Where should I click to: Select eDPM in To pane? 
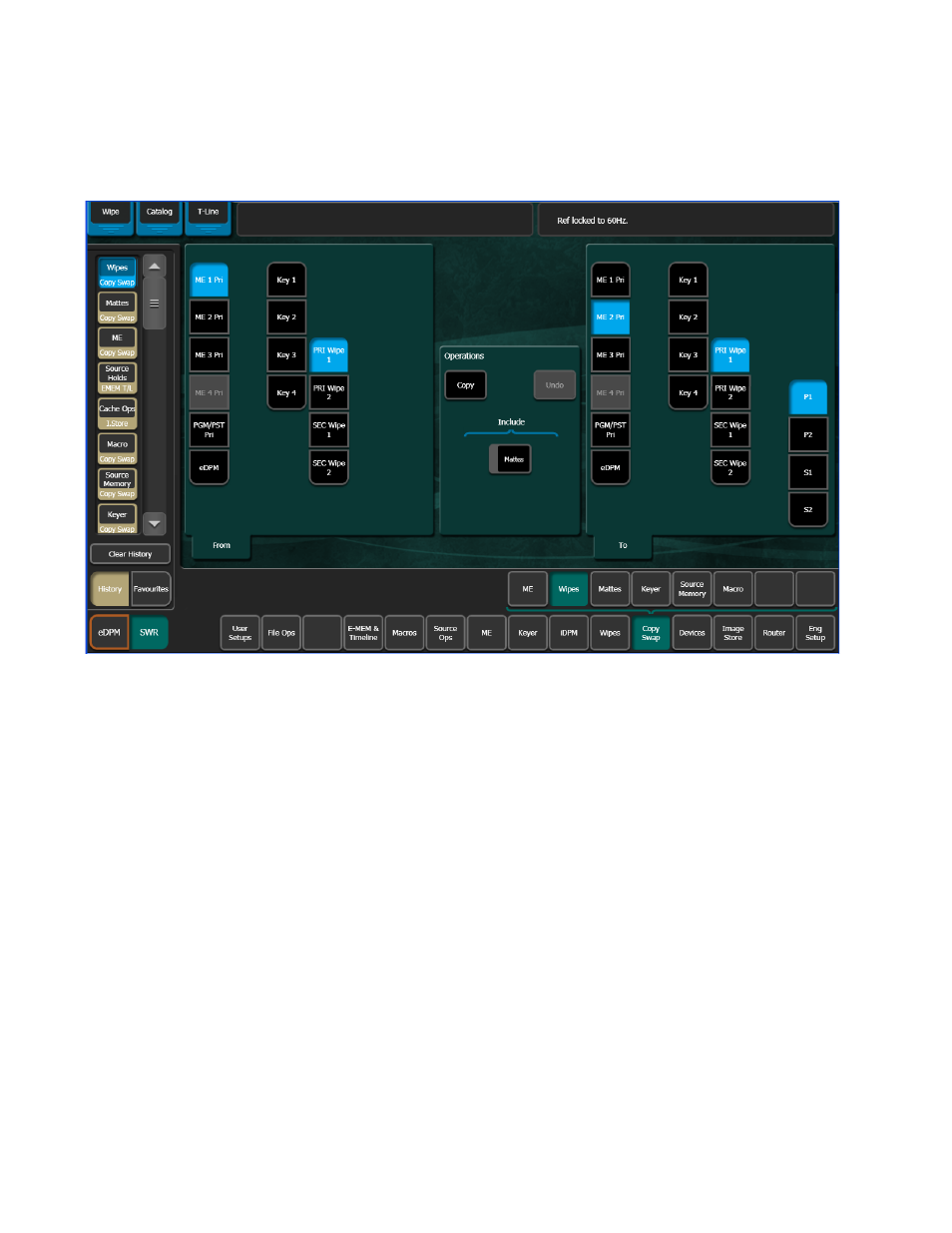coord(610,468)
